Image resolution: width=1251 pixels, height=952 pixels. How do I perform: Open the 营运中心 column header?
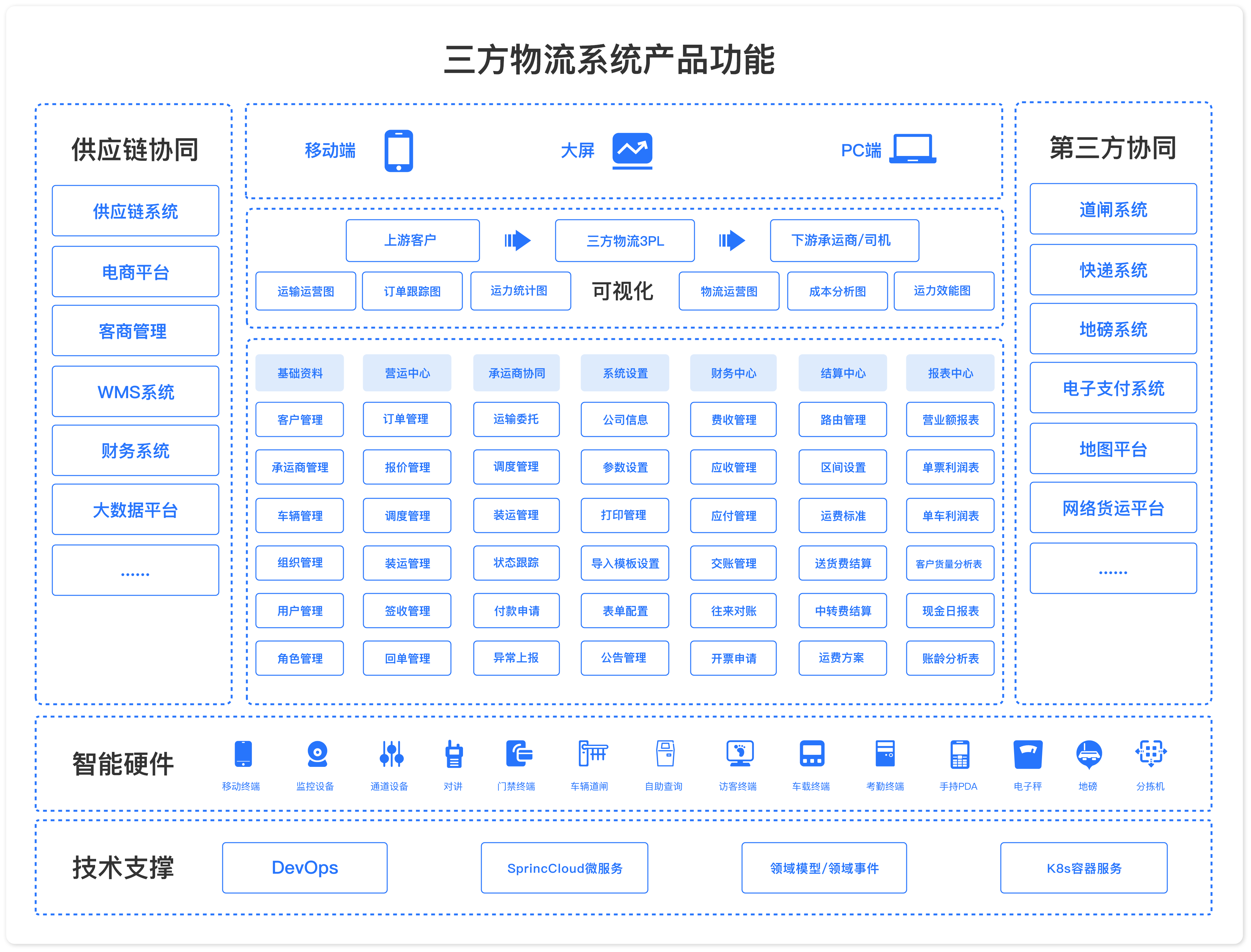pos(407,373)
